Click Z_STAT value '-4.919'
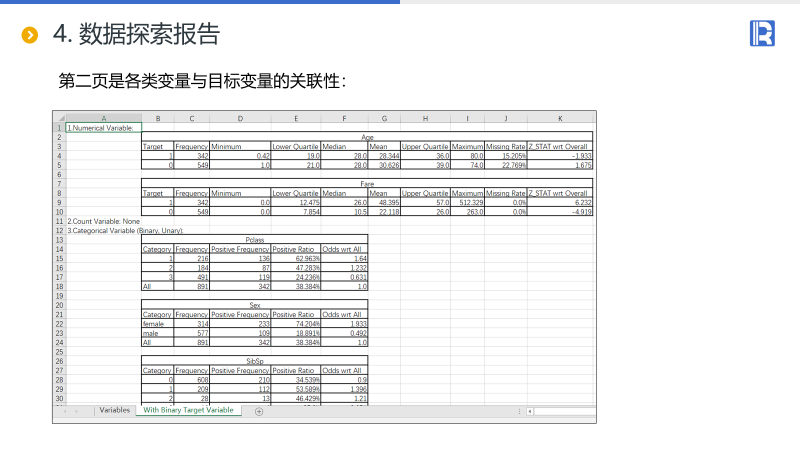 [x=560, y=212]
